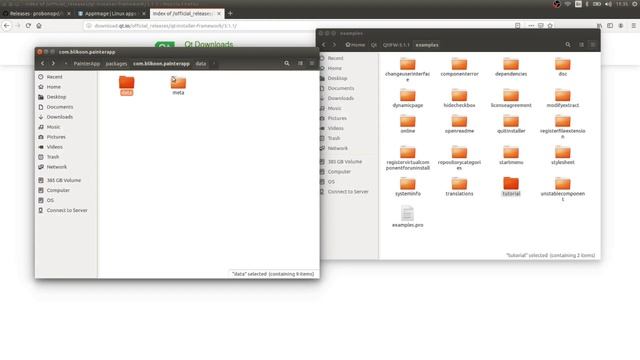Select the examples.pro file
This screenshot has width=640, height=360.
[407, 217]
